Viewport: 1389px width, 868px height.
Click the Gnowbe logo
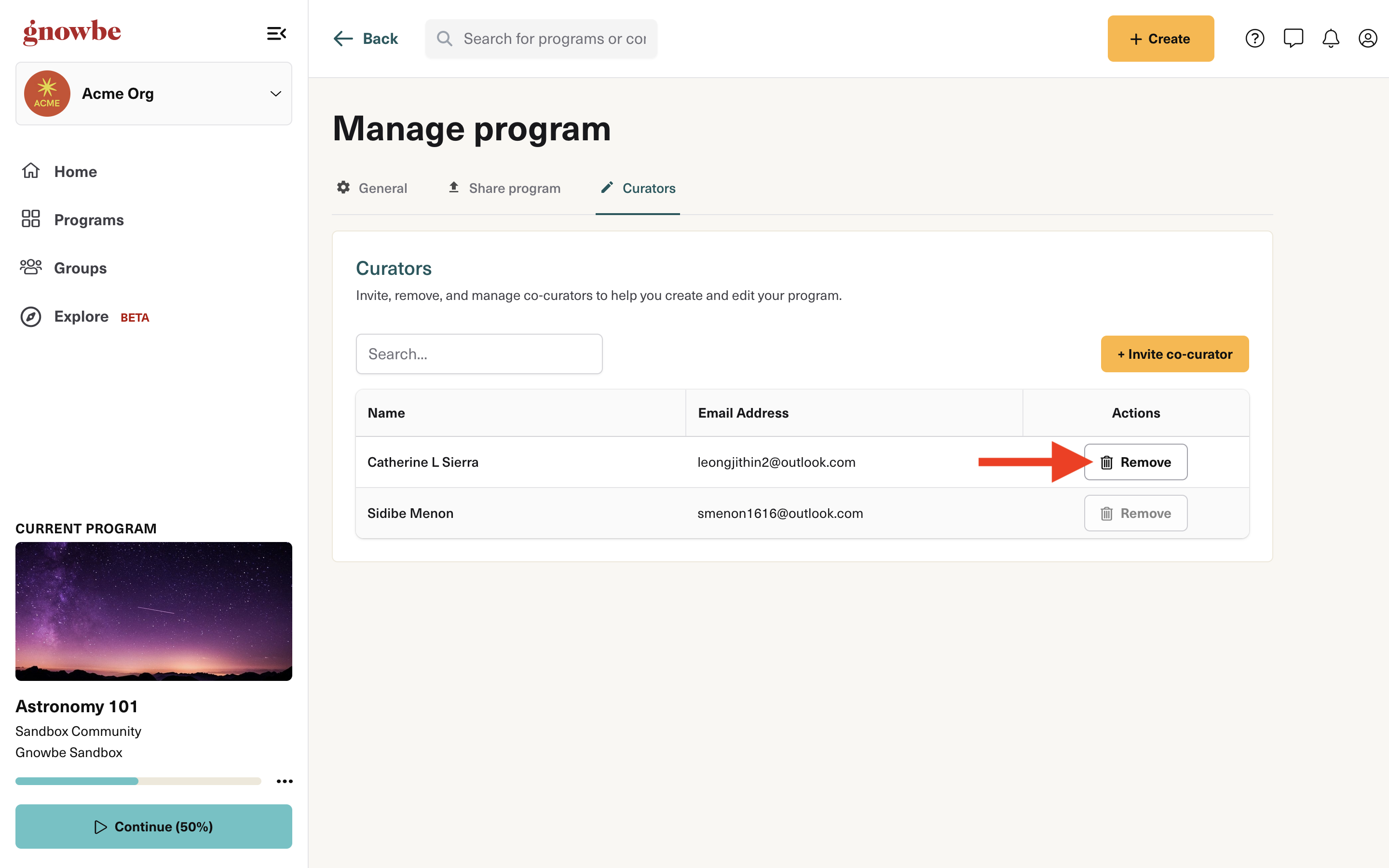point(72,32)
